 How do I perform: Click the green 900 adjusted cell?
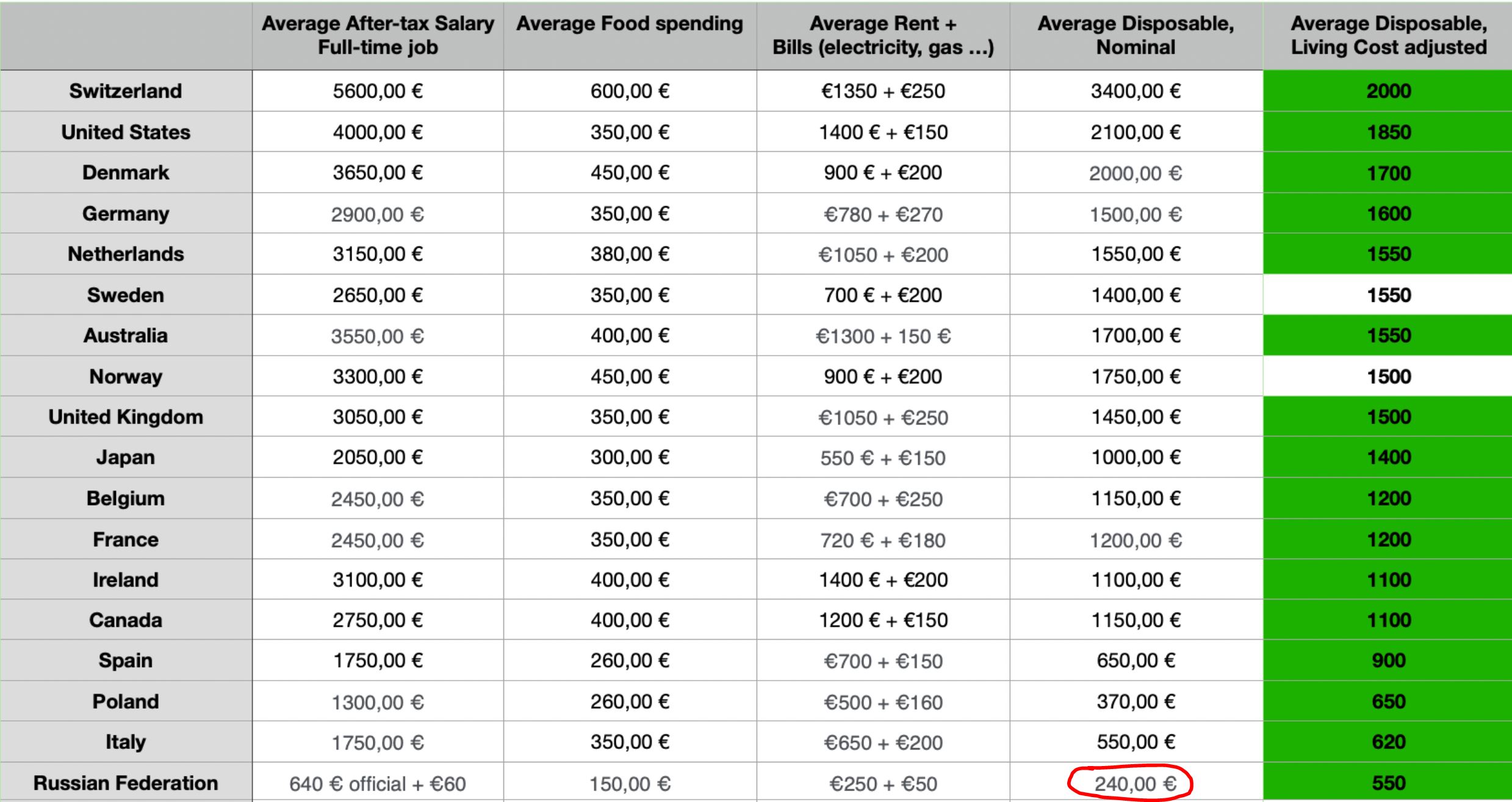1388,660
